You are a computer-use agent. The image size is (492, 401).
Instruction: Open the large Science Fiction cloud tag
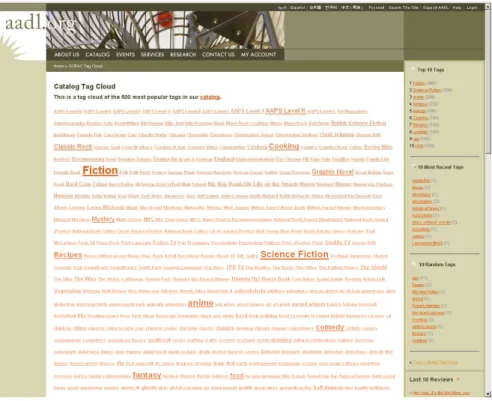[x=294, y=254]
